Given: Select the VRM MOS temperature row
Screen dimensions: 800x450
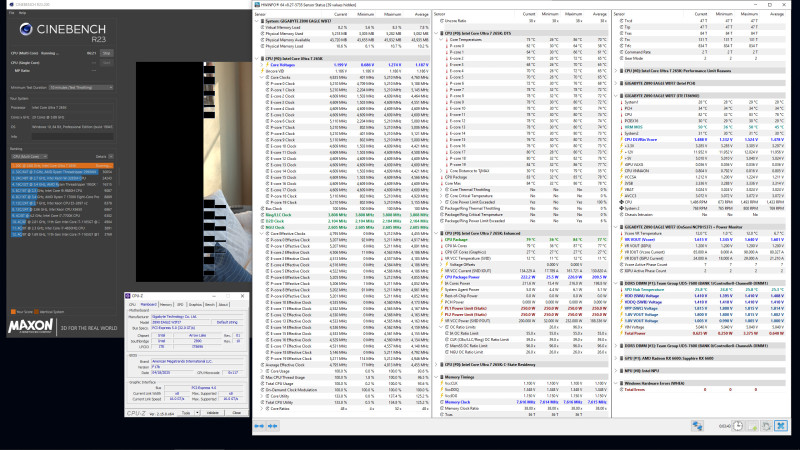Looking at the screenshot, I should 702,127.
